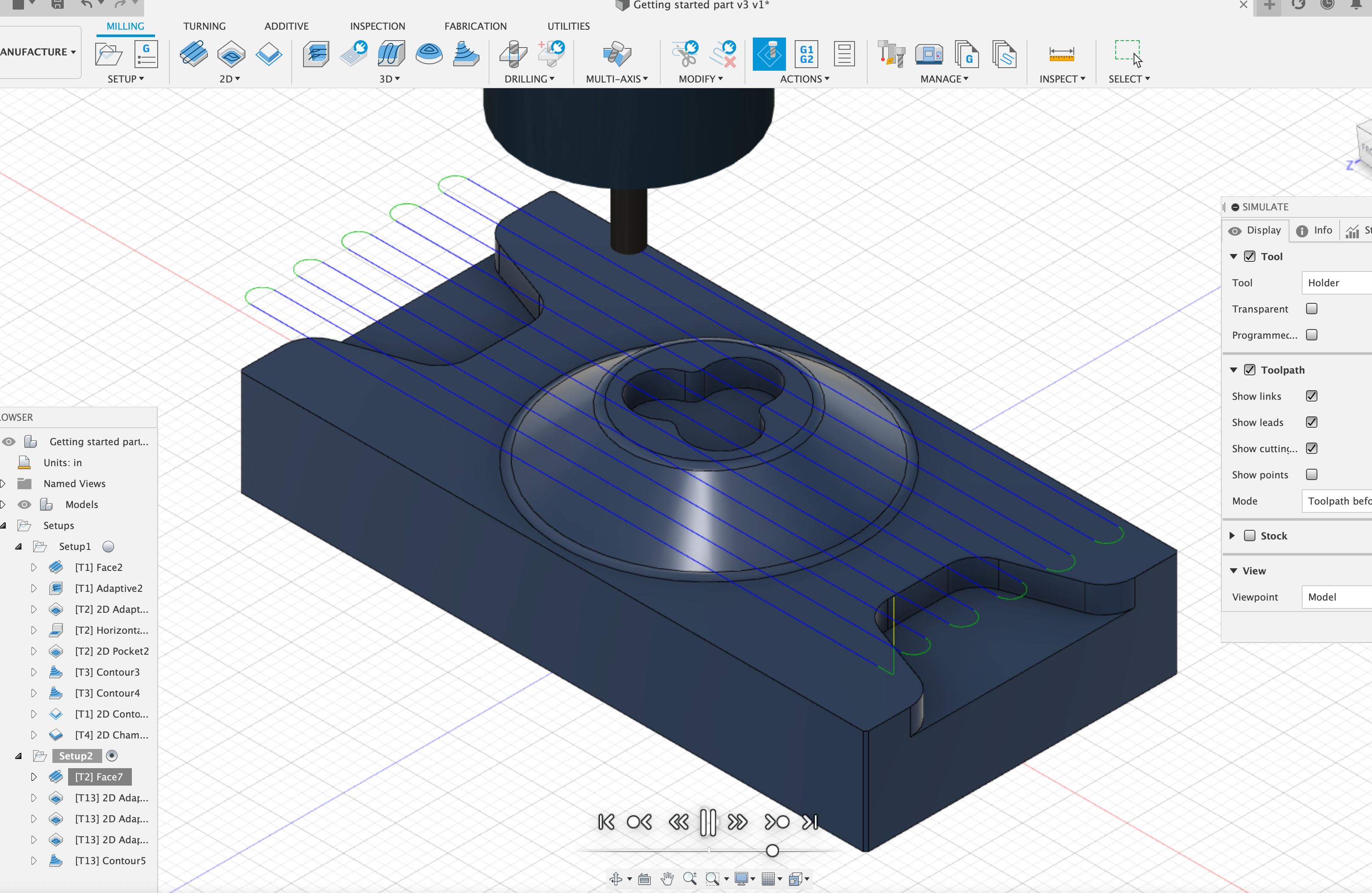The width and height of the screenshot is (1372, 893).
Task: Expand the Stock section in Simulate
Action: coord(1233,536)
